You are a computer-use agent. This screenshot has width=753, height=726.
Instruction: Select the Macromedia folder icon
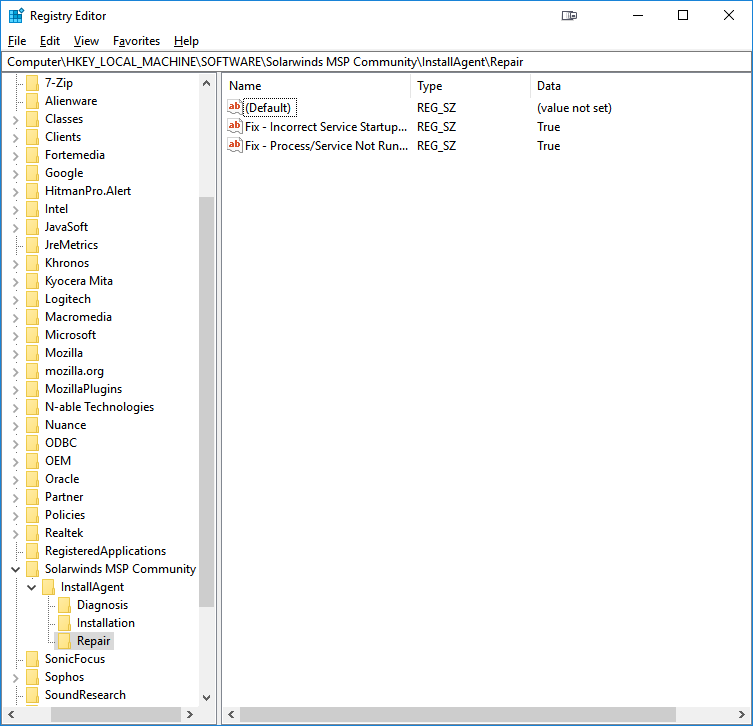[x=32, y=317]
